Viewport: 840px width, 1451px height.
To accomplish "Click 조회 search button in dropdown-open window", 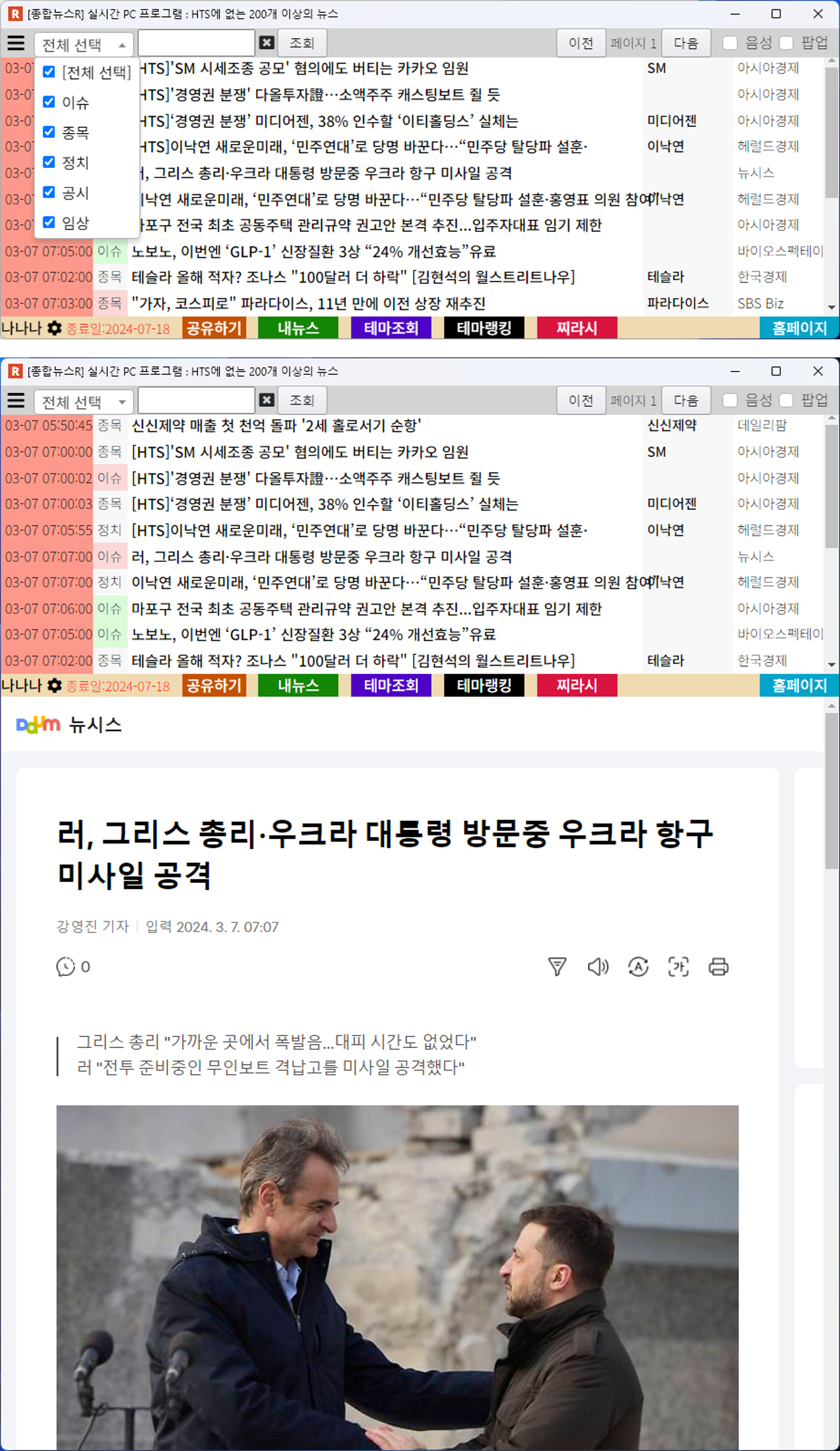I will (302, 43).
